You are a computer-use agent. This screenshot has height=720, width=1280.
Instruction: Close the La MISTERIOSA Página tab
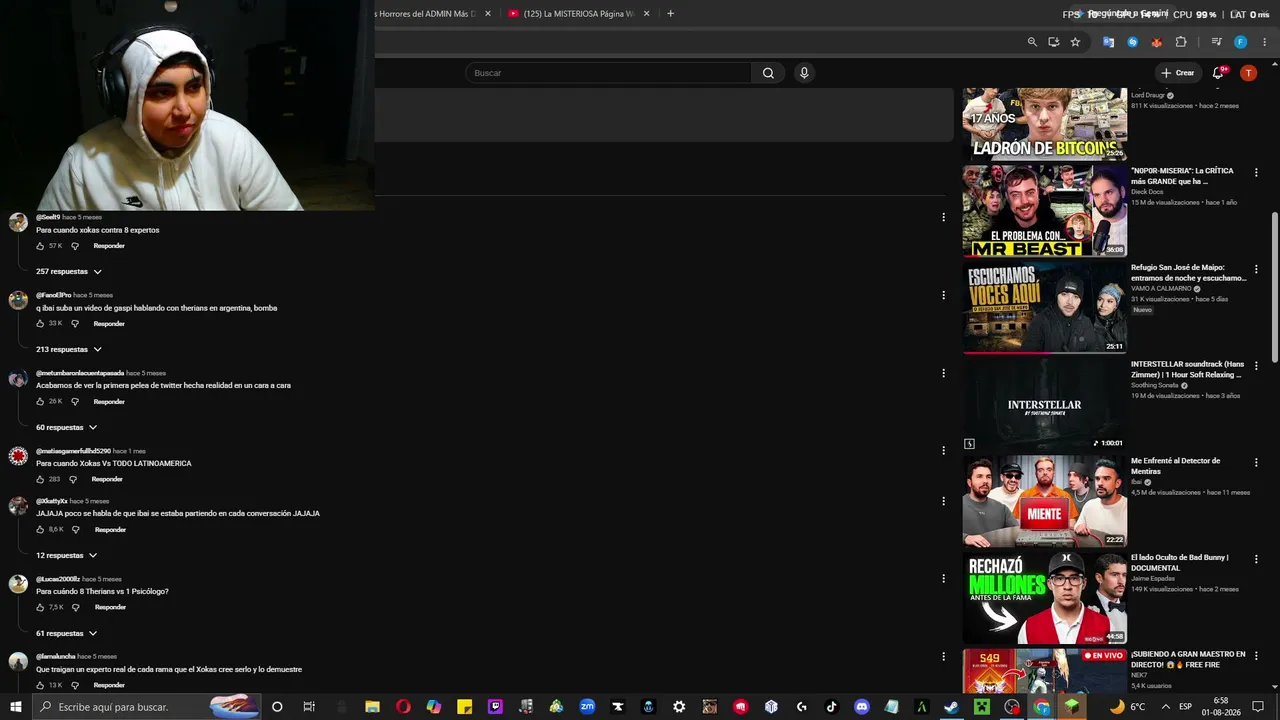pos(646,14)
